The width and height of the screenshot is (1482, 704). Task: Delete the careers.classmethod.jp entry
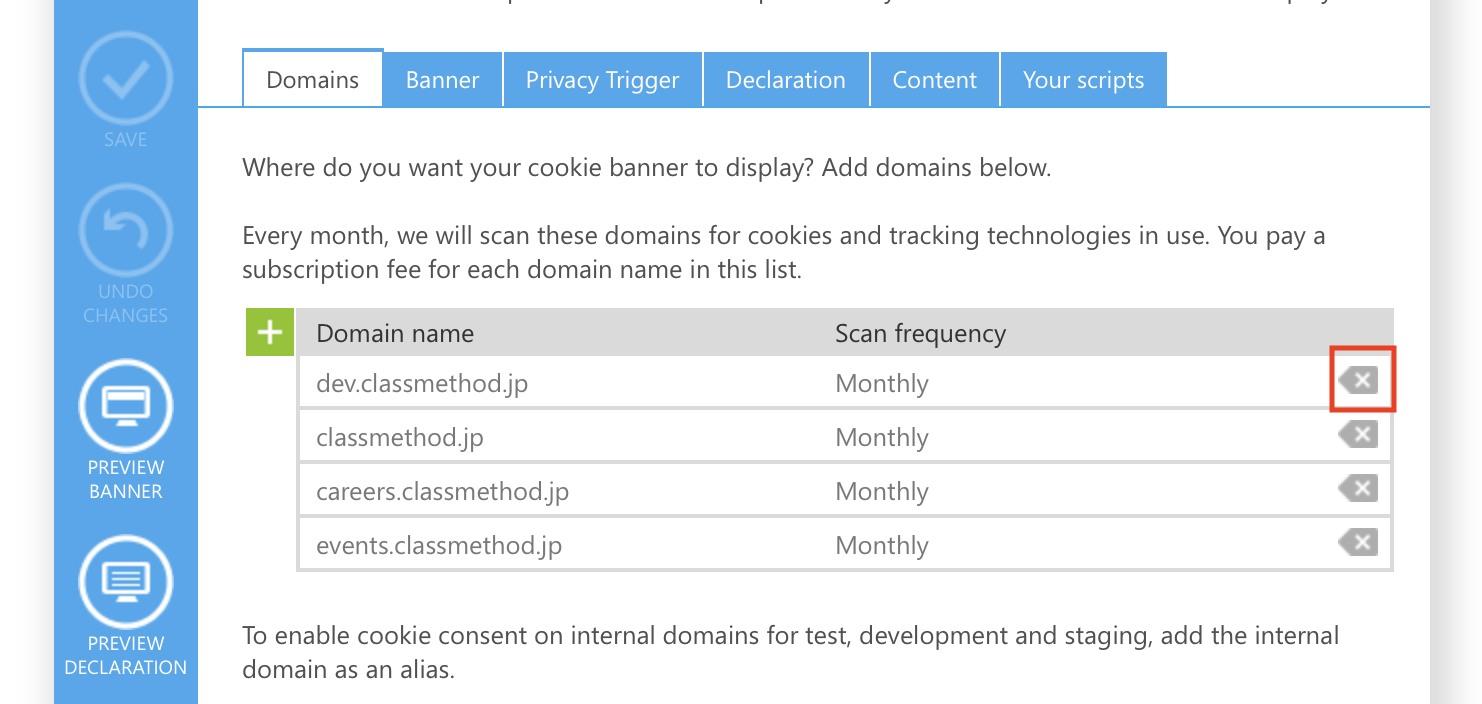coord(1358,488)
